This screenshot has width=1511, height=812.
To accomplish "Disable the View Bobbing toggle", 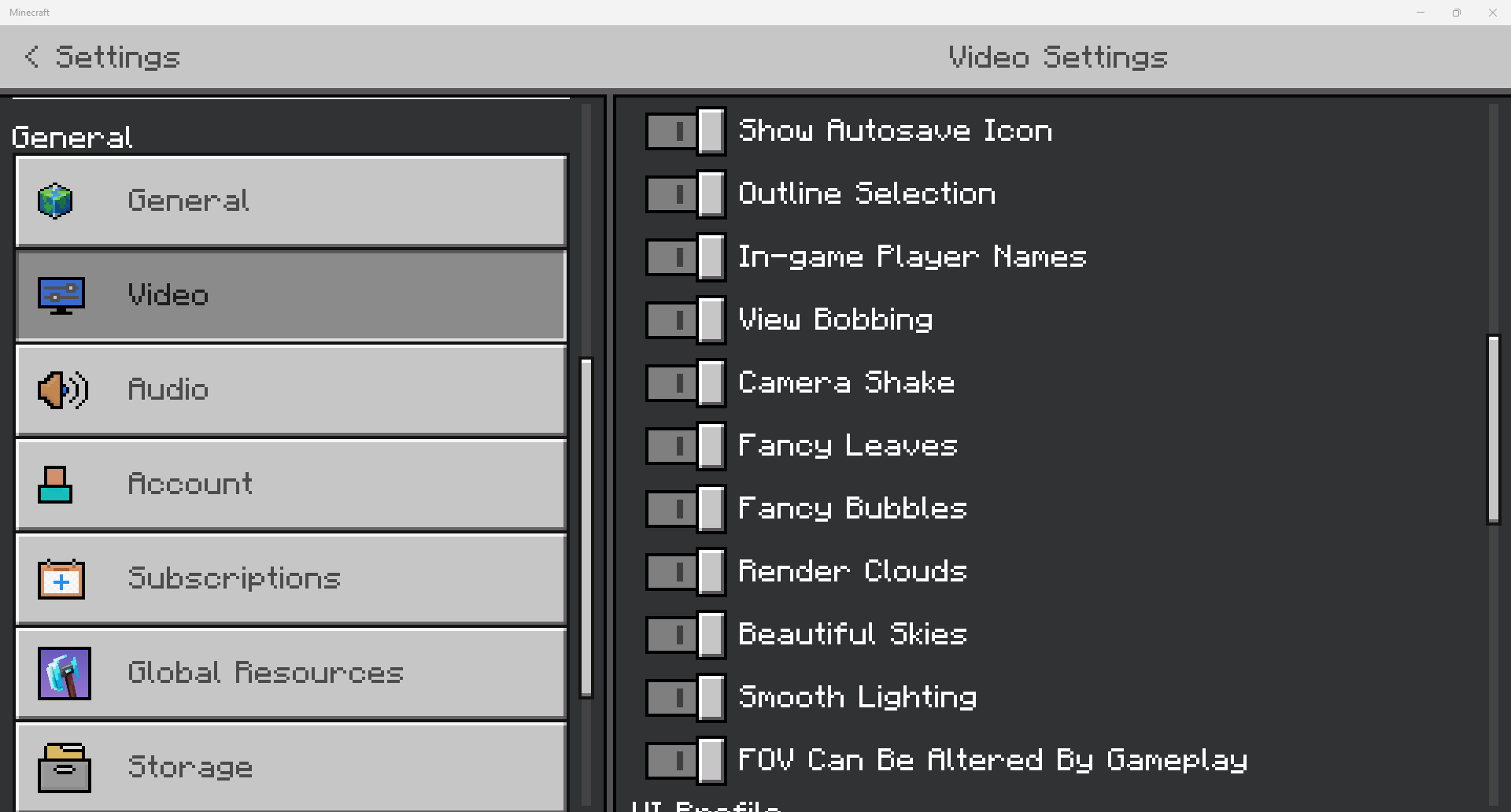I will 685,319.
